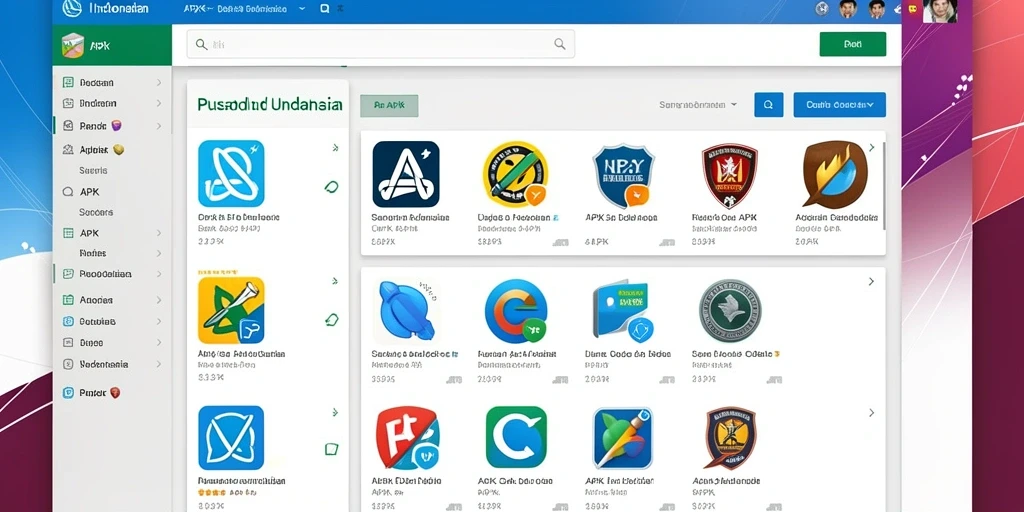The width and height of the screenshot is (1024, 512).
Task: Open the blue app with leaf and brush
Action: tap(623, 438)
